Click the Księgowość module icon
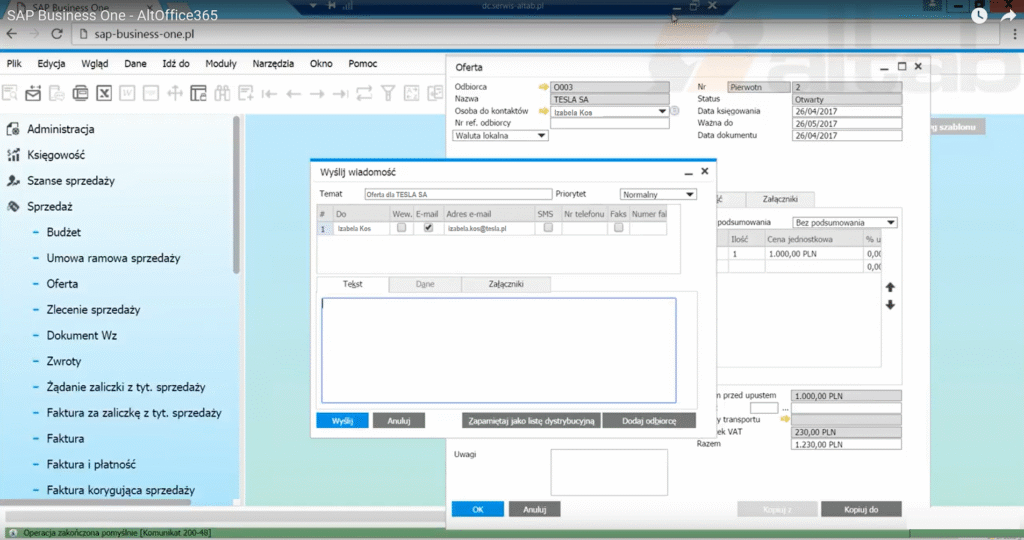Viewport: 1024px width, 540px height. click(12, 155)
